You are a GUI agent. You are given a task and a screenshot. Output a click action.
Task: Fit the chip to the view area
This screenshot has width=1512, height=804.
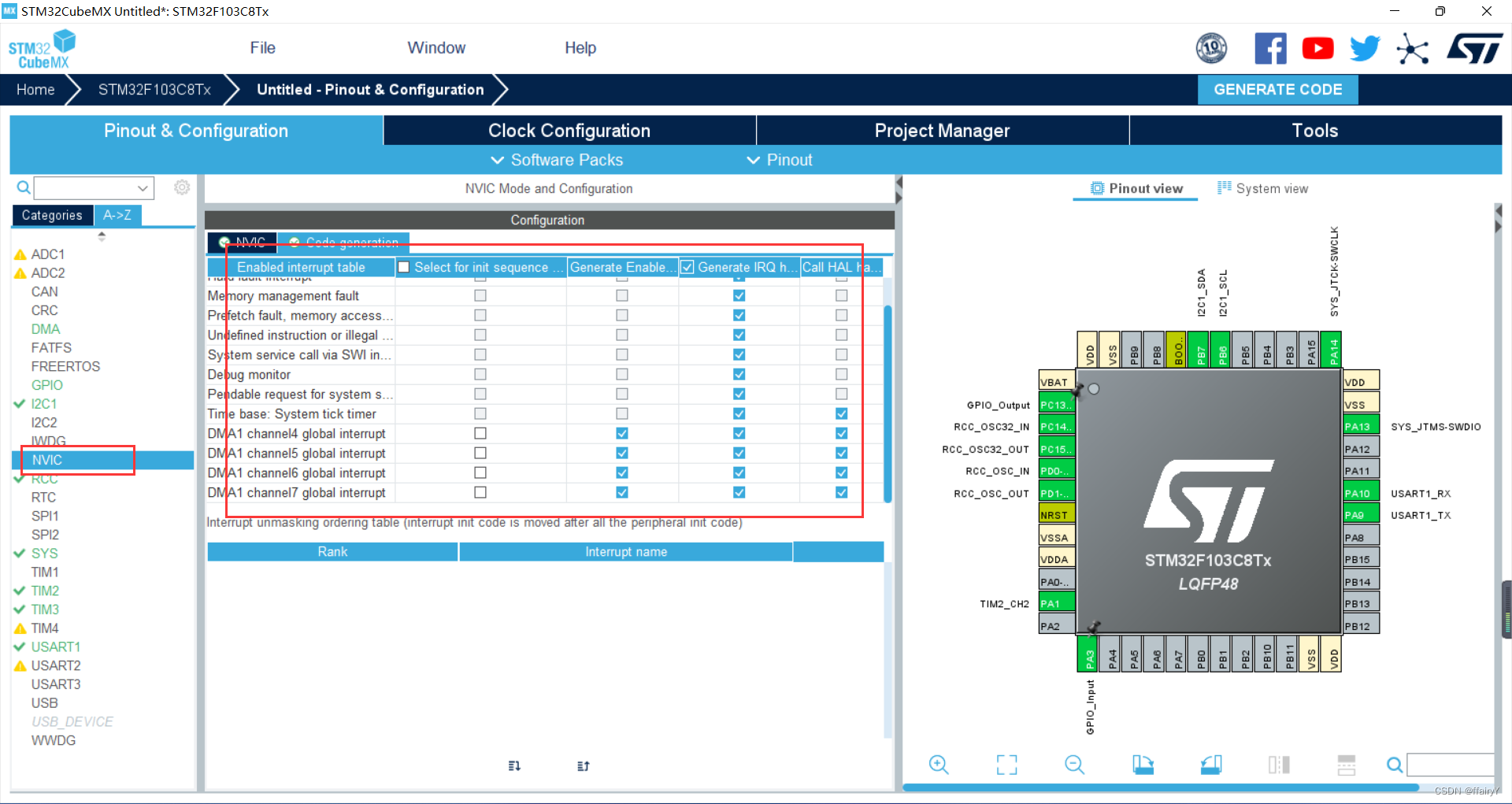click(x=1006, y=765)
